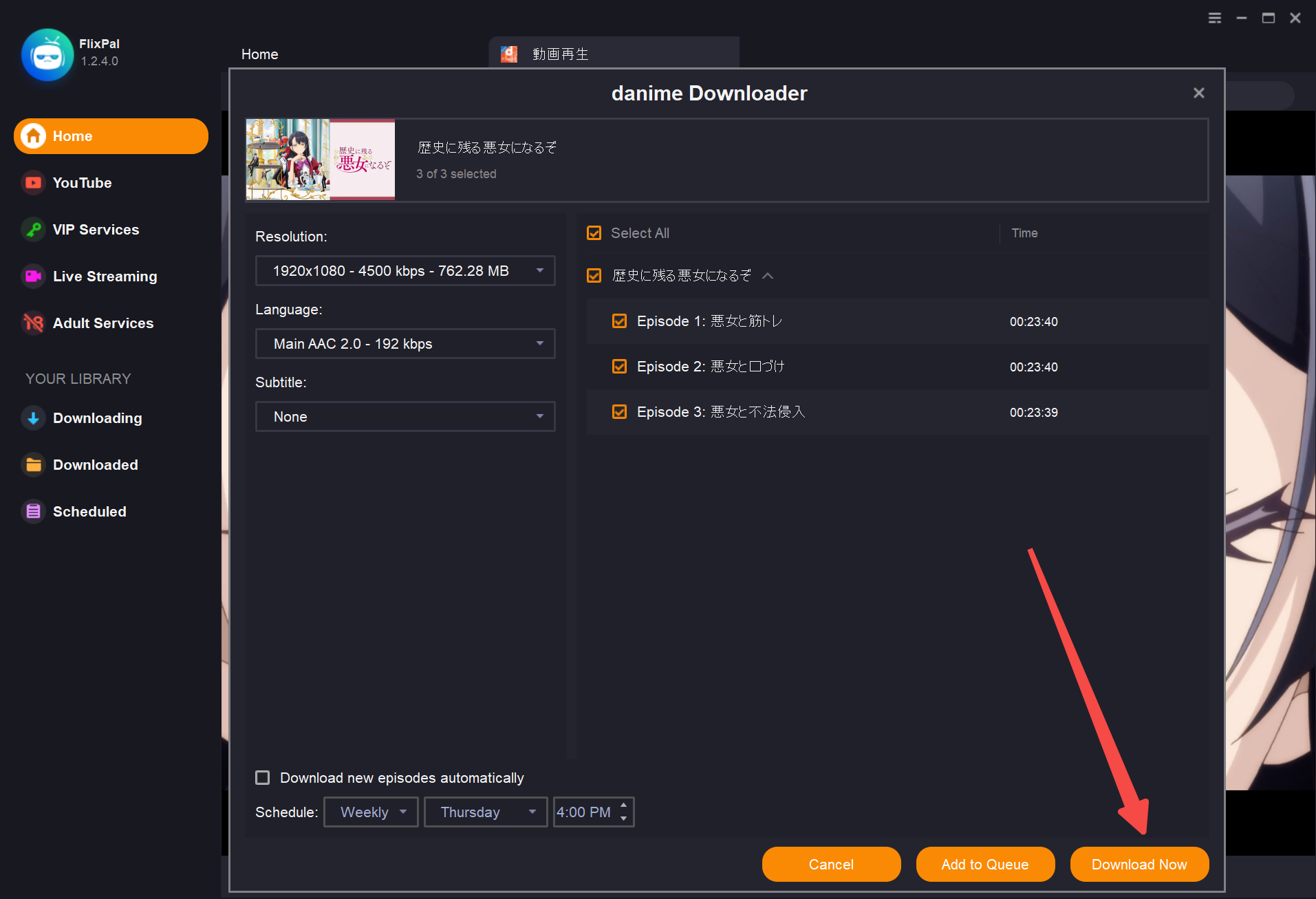The height and width of the screenshot is (899, 1316).
Task: Open the Resolution dropdown
Action: coord(405,271)
